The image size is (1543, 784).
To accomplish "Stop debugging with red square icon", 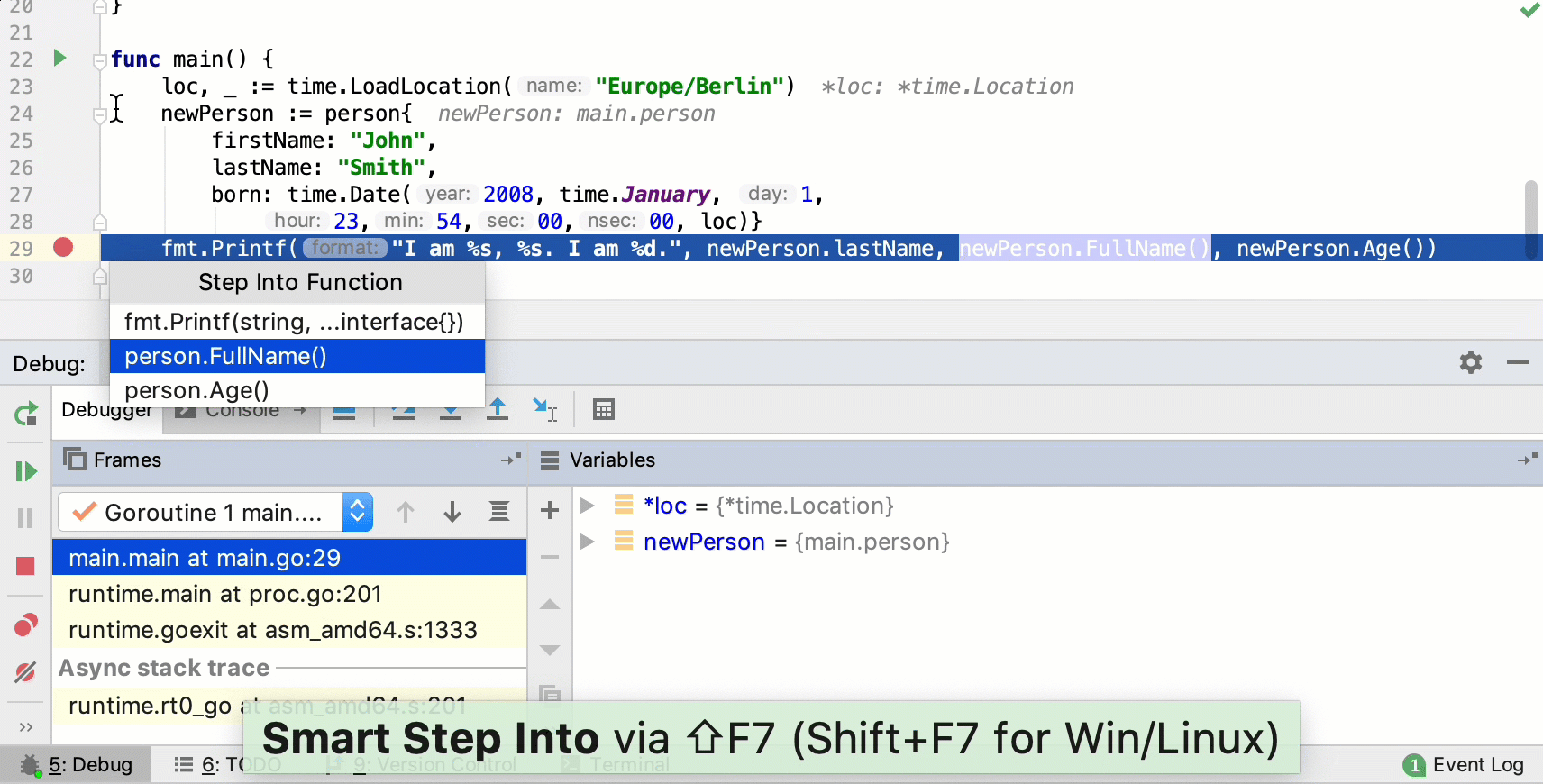I will coord(25,566).
